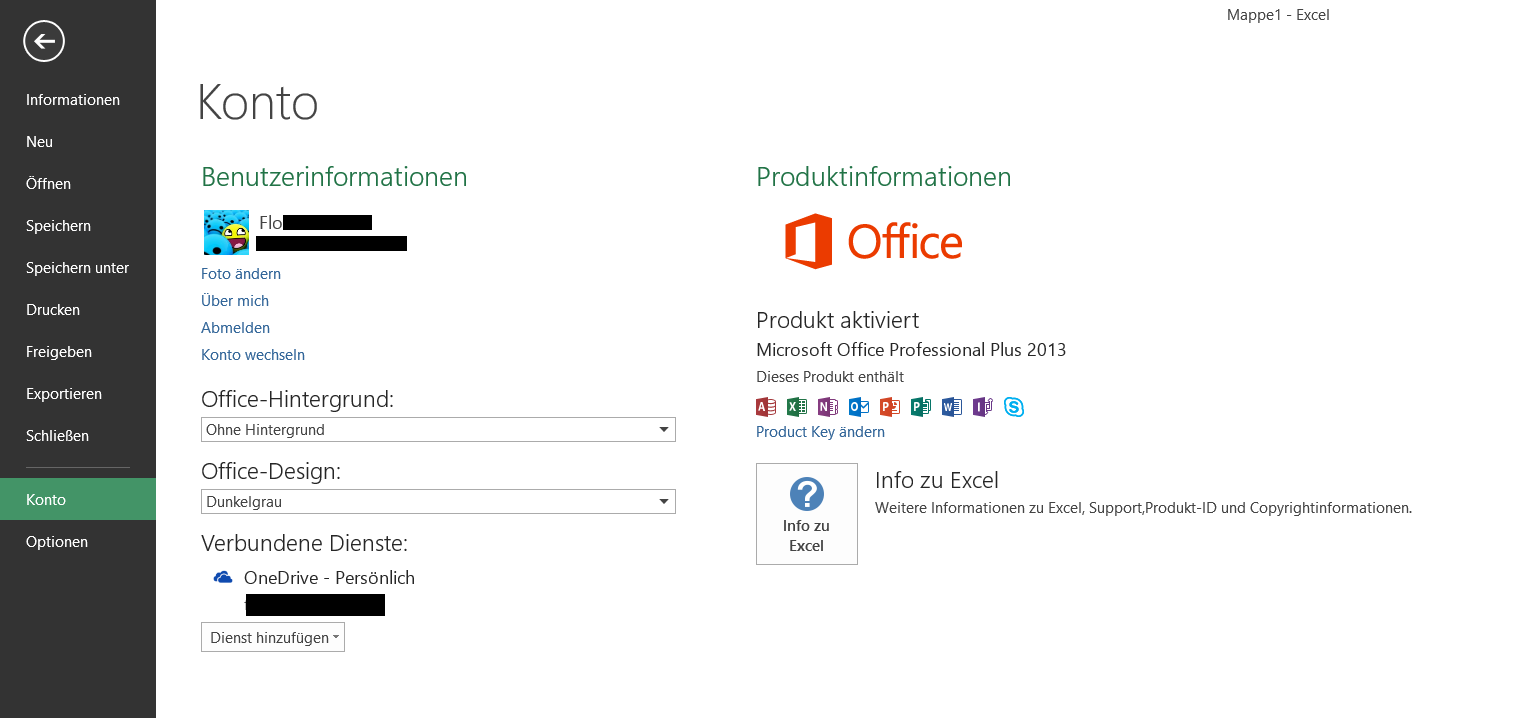Open the Über mich link
This screenshot has width=1525, height=718.
(x=235, y=301)
